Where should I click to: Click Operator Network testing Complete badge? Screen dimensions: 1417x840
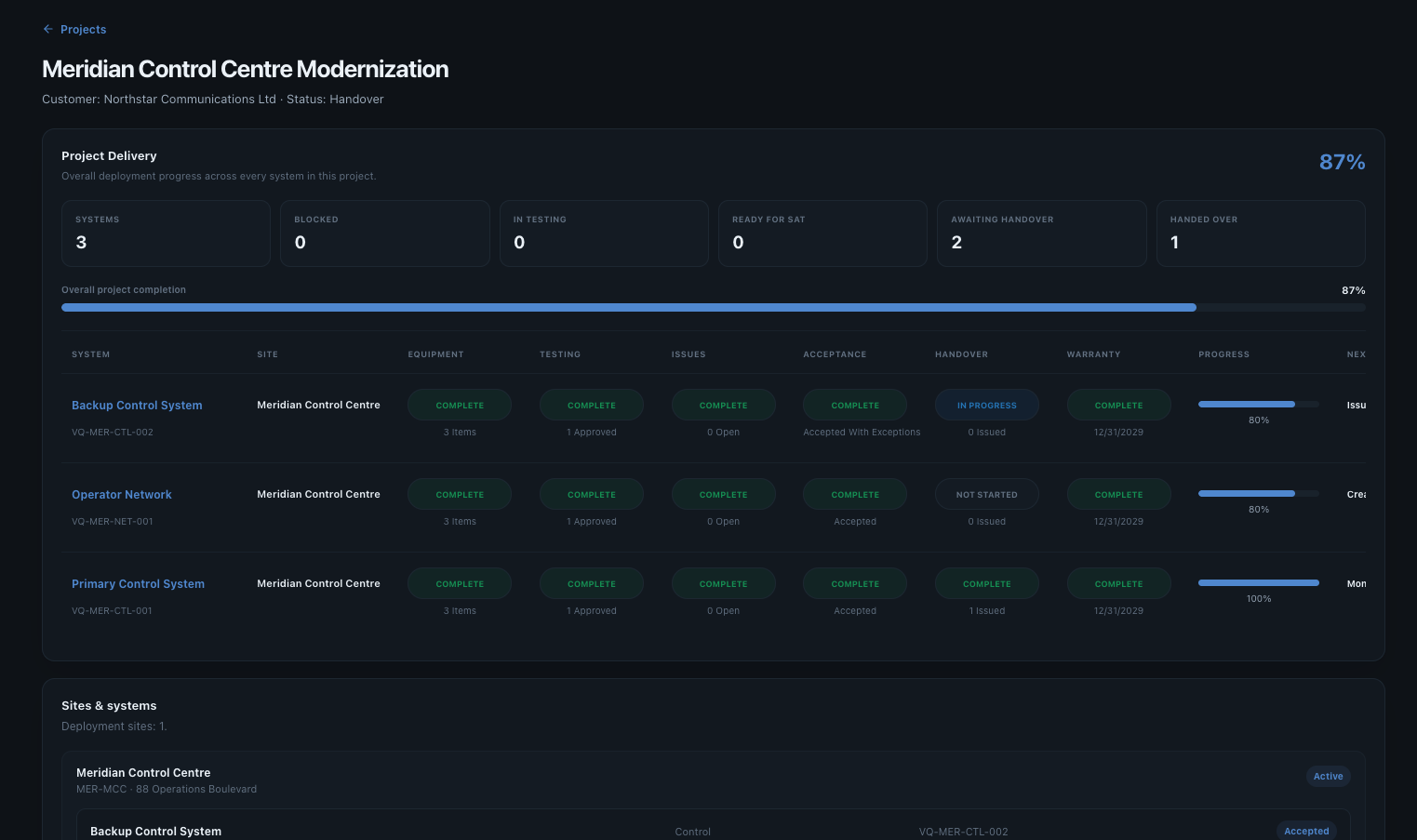tap(592, 494)
